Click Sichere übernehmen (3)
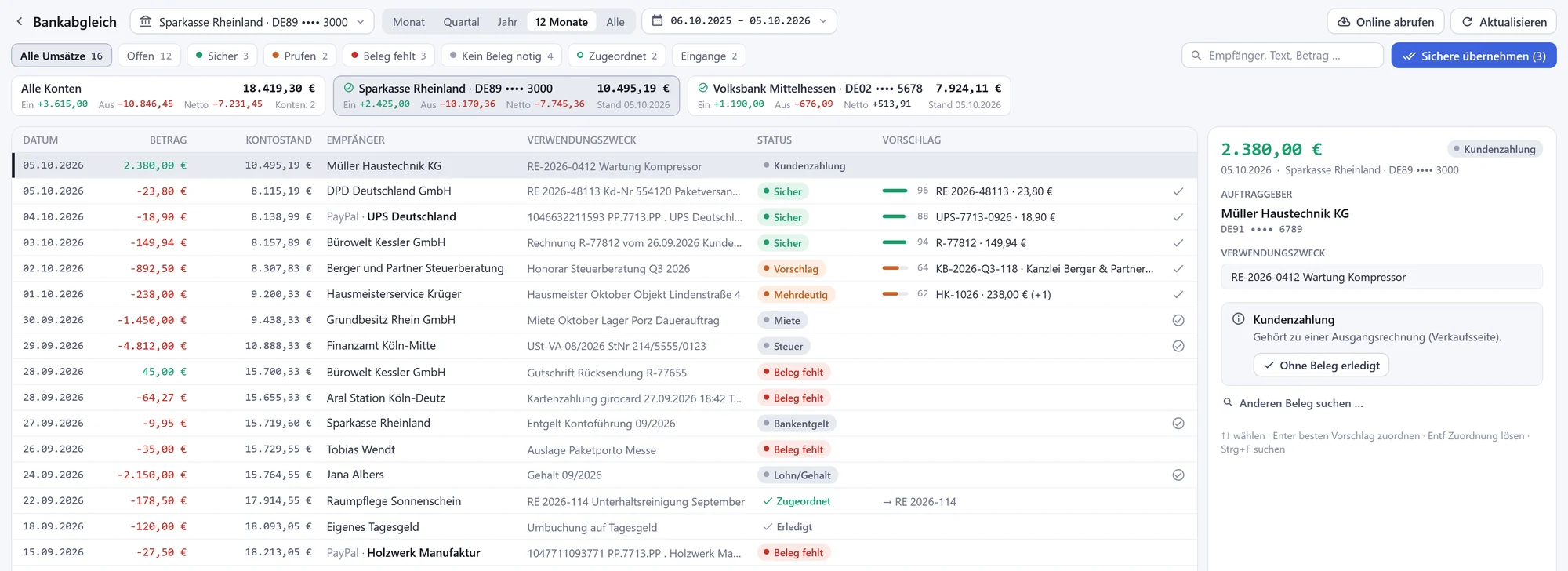 point(1474,56)
